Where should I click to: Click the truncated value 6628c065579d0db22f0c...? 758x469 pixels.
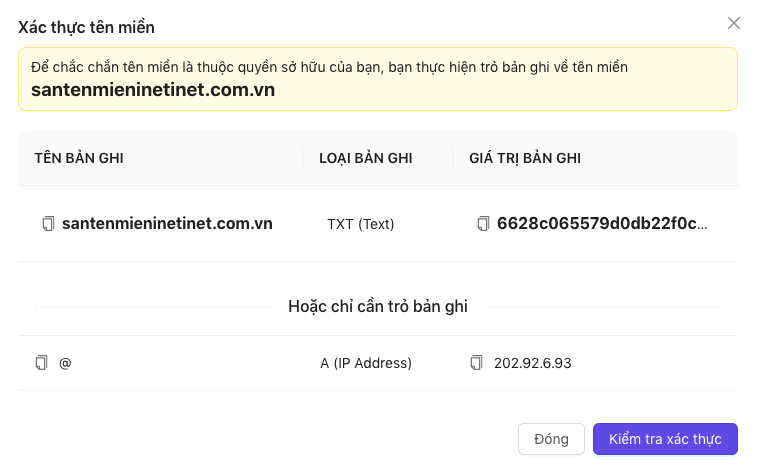coord(602,223)
